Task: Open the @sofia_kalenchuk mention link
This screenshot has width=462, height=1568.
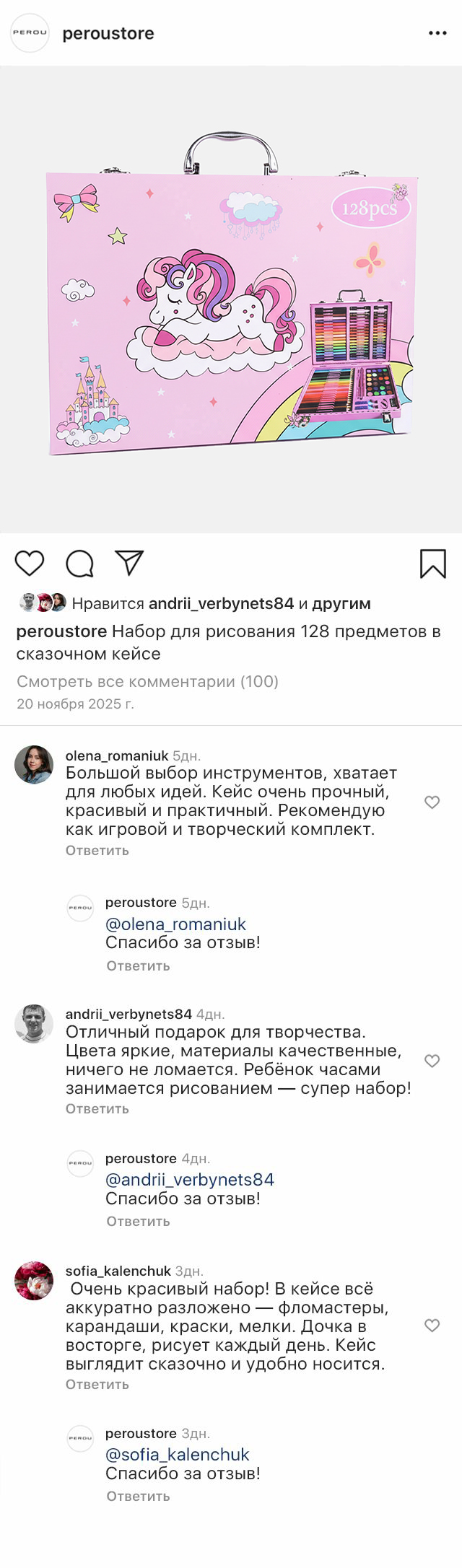Action: (x=178, y=1454)
